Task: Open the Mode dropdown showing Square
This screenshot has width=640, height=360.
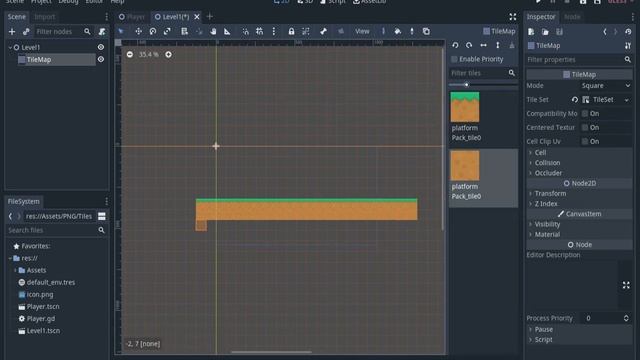Action: [x=606, y=86]
